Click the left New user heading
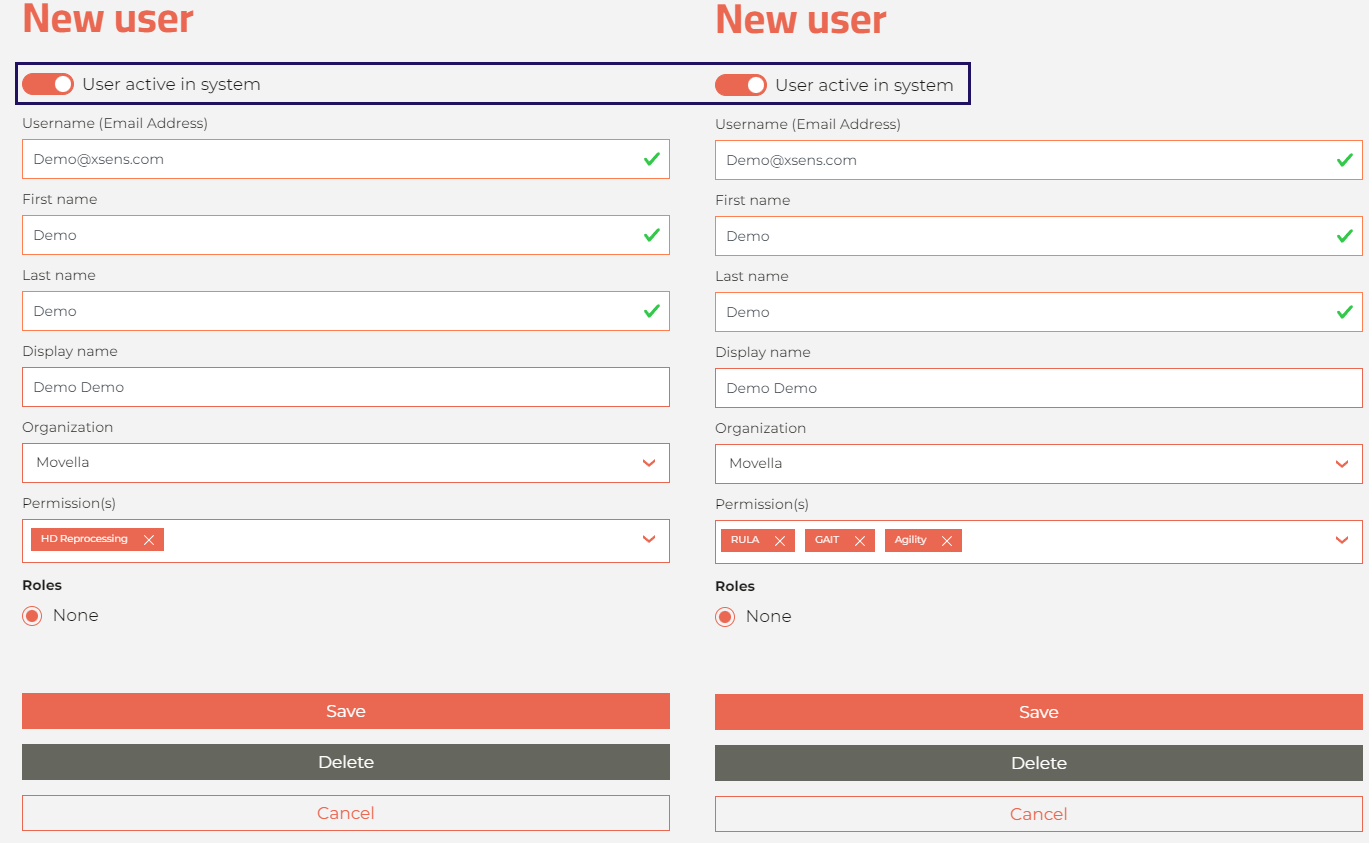Viewport: 1369px width, 844px height. click(x=107, y=19)
